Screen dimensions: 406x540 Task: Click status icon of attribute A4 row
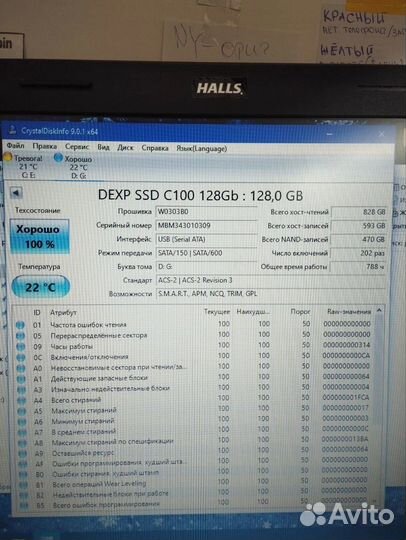pyautogui.click(x=22, y=401)
